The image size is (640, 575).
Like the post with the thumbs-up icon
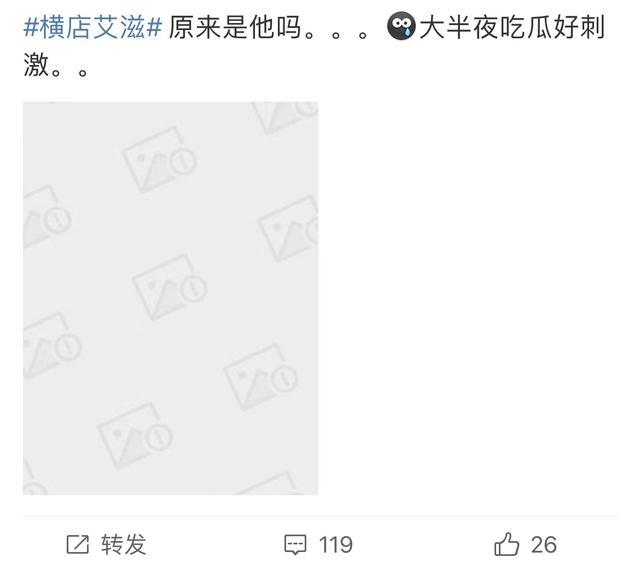507,544
